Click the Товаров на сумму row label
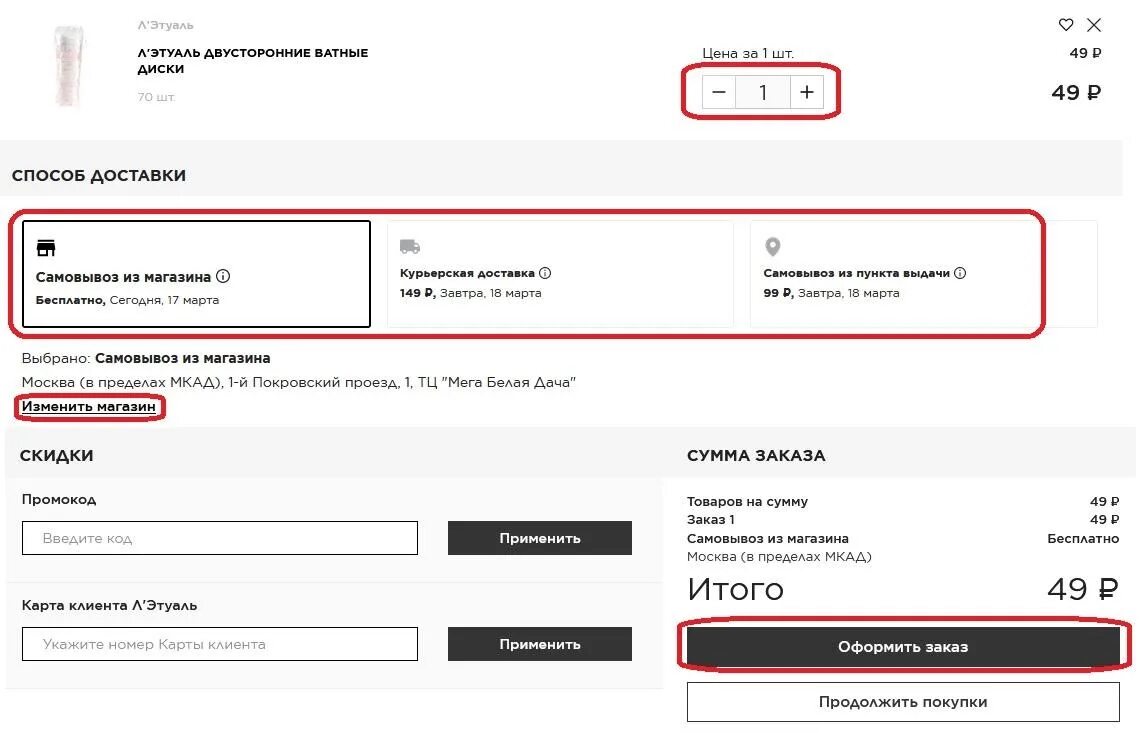The image size is (1139, 746). point(747,501)
